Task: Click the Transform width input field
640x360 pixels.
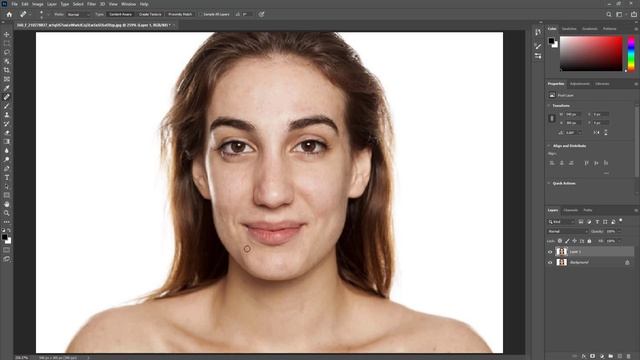Action: coord(573,114)
